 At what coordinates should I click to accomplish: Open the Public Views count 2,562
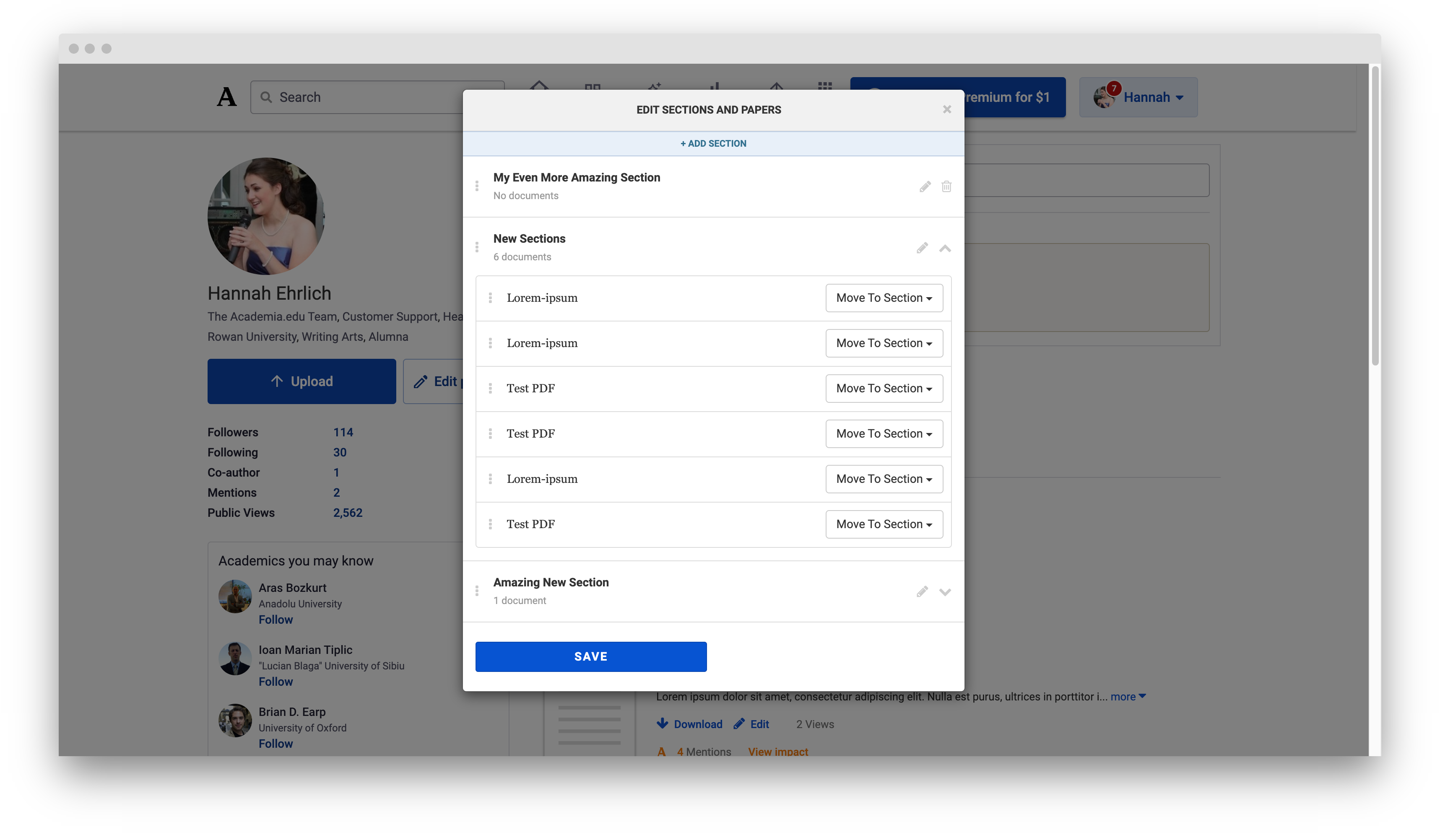point(348,513)
